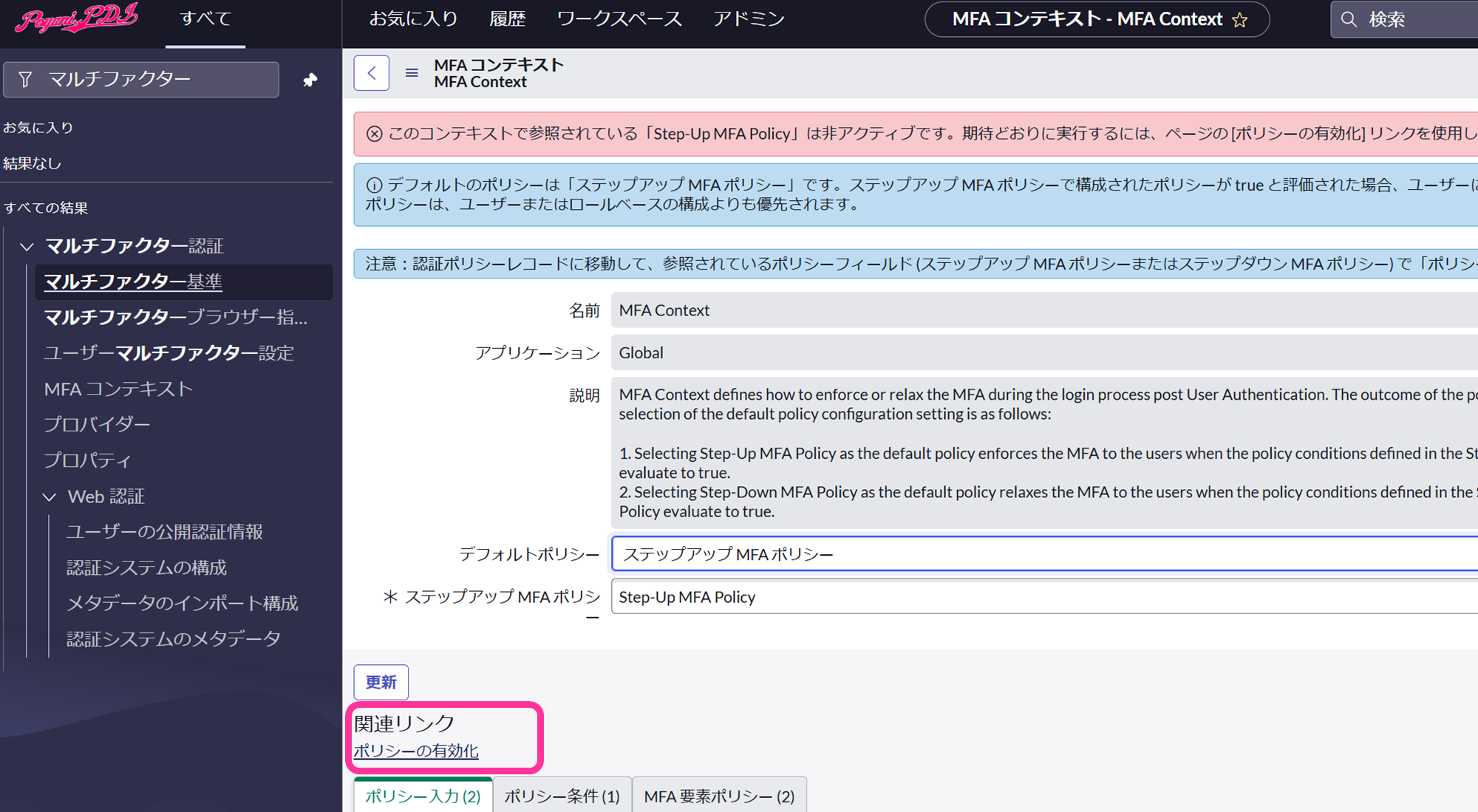Collapse the Web 認証 subsection
The height and width of the screenshot is (812, 1478).
click(x=50, y=497)
